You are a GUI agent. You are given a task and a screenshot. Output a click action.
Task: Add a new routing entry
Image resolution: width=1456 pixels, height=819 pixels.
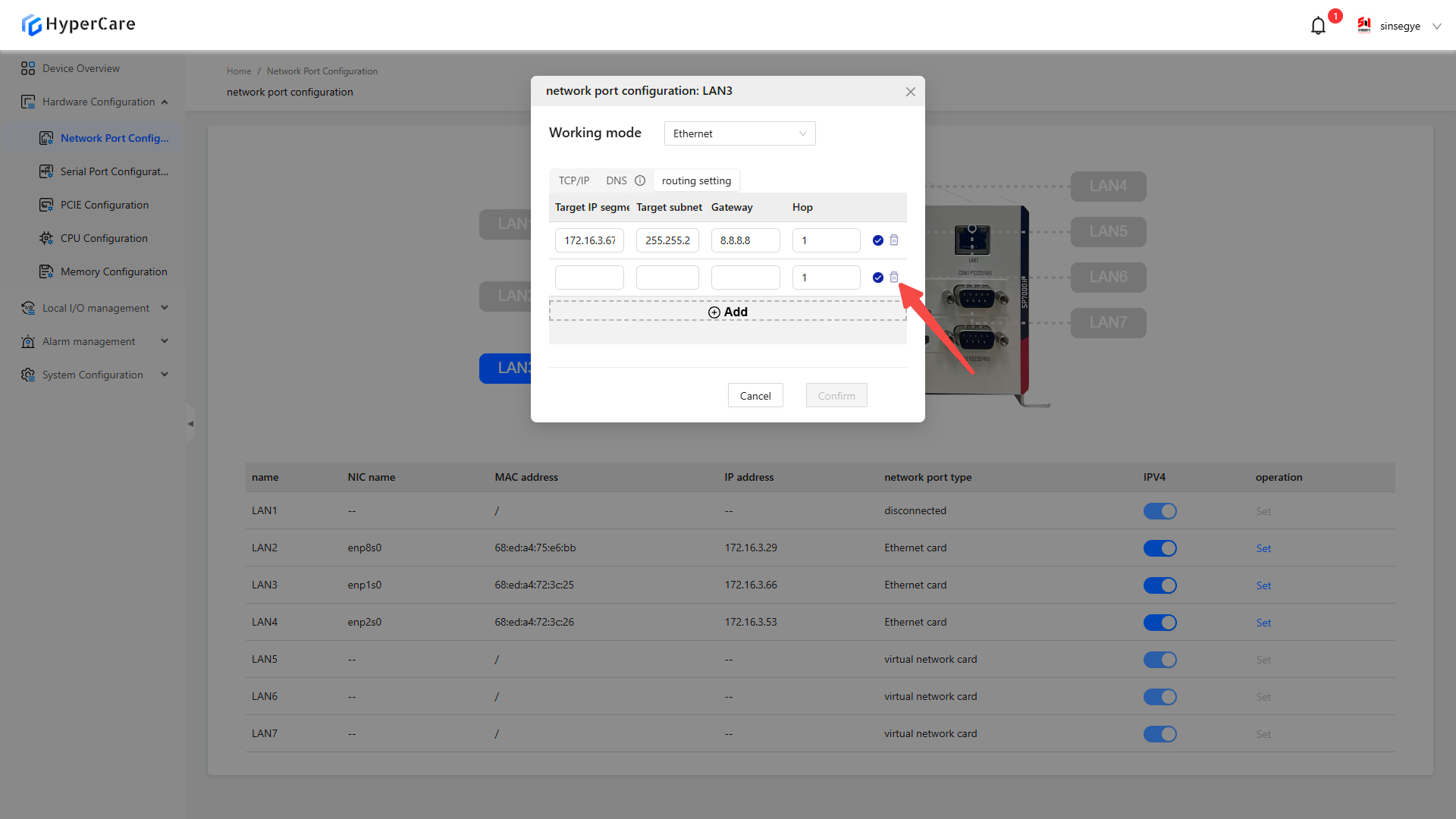coord(727,312)
